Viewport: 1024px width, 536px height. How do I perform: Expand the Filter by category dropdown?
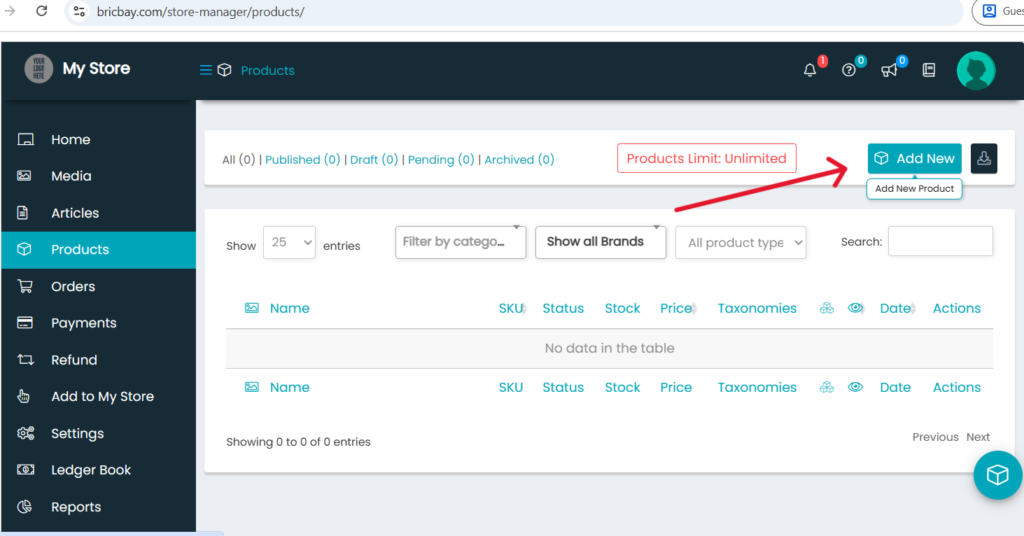[460, 242]
